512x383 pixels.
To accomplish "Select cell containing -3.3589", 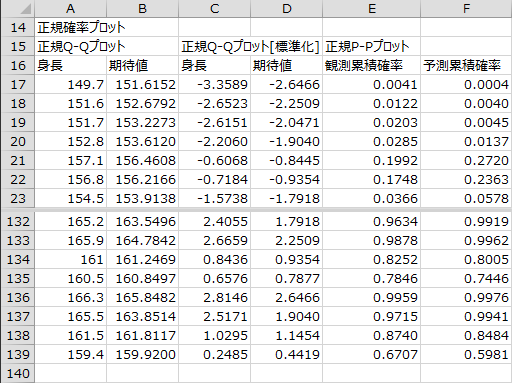I will click(214, 84).
